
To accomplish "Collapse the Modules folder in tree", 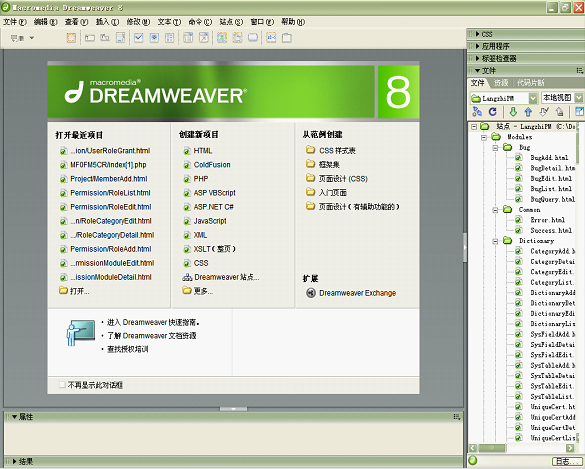I will (484, 137).
